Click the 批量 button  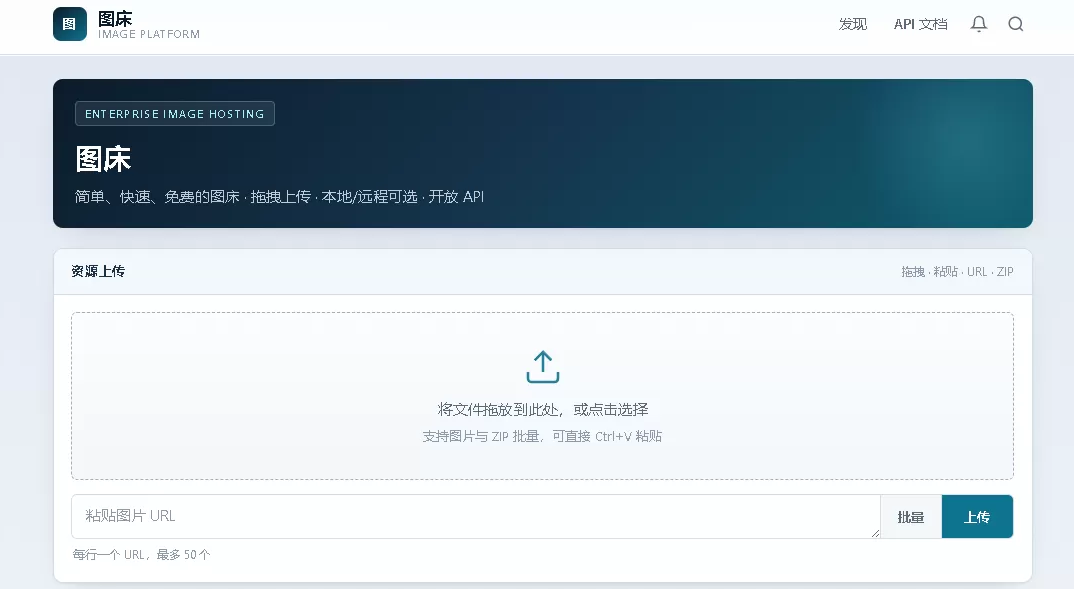[911, 517]
